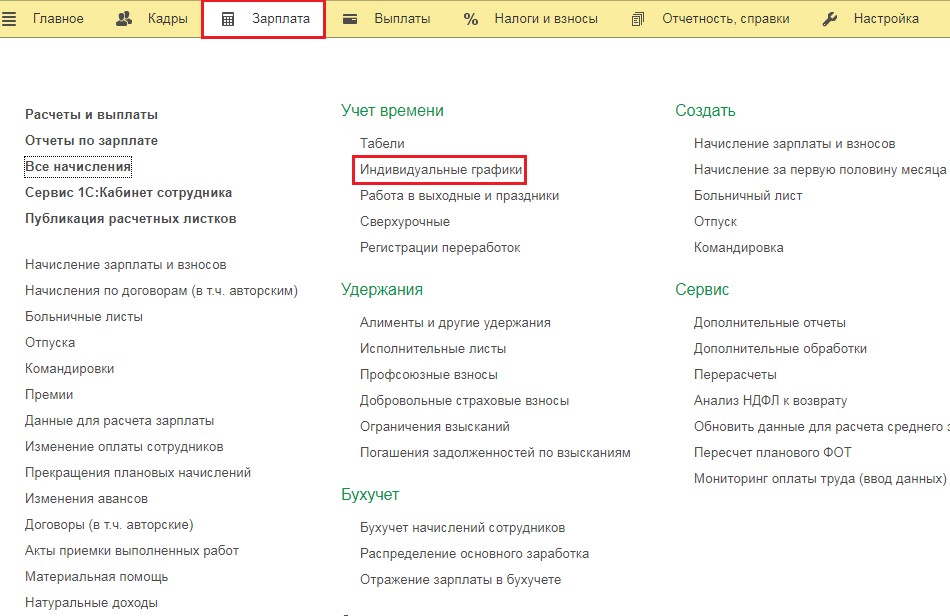This screenshot has width=950, height=616.
Task: Click the people icon next to Кадры
Action: pyautogui.click(x=125, y=19)
